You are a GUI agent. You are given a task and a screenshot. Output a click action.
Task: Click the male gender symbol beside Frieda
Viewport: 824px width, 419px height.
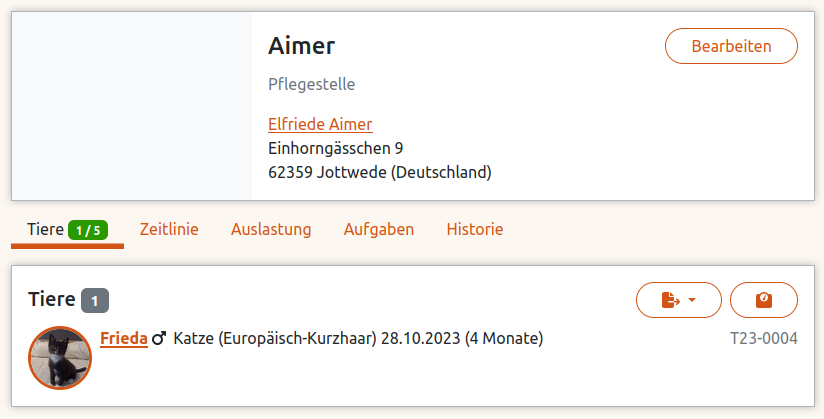click(x=159, y=339)
